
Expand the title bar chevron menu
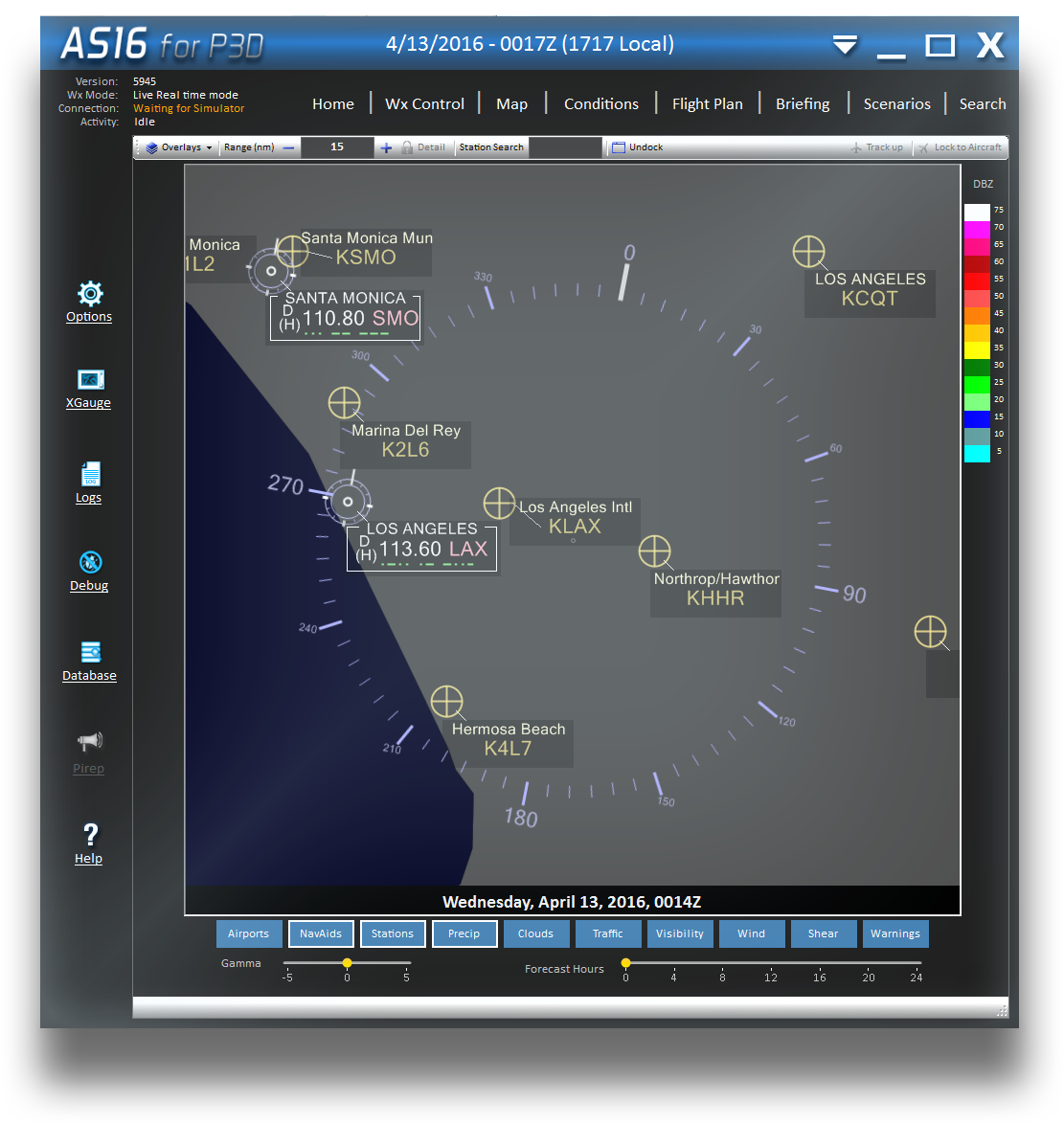(844, 45)
